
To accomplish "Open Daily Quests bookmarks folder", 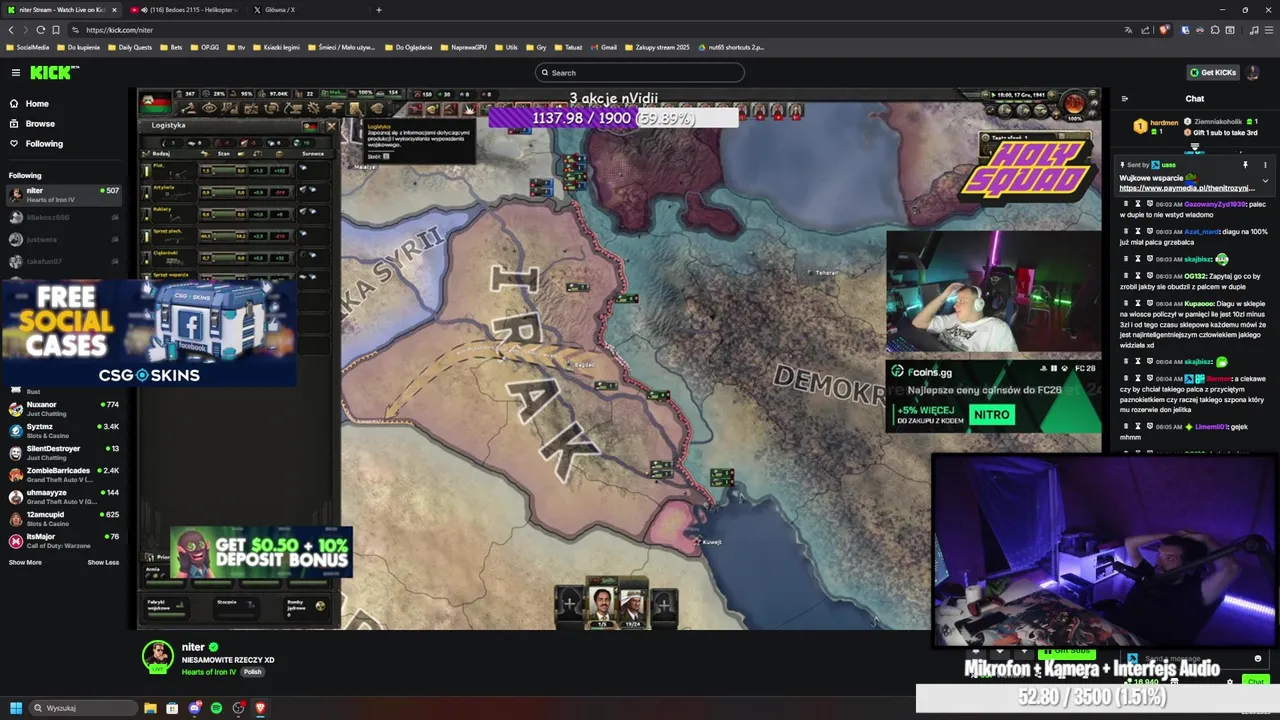I will point(130,47).
